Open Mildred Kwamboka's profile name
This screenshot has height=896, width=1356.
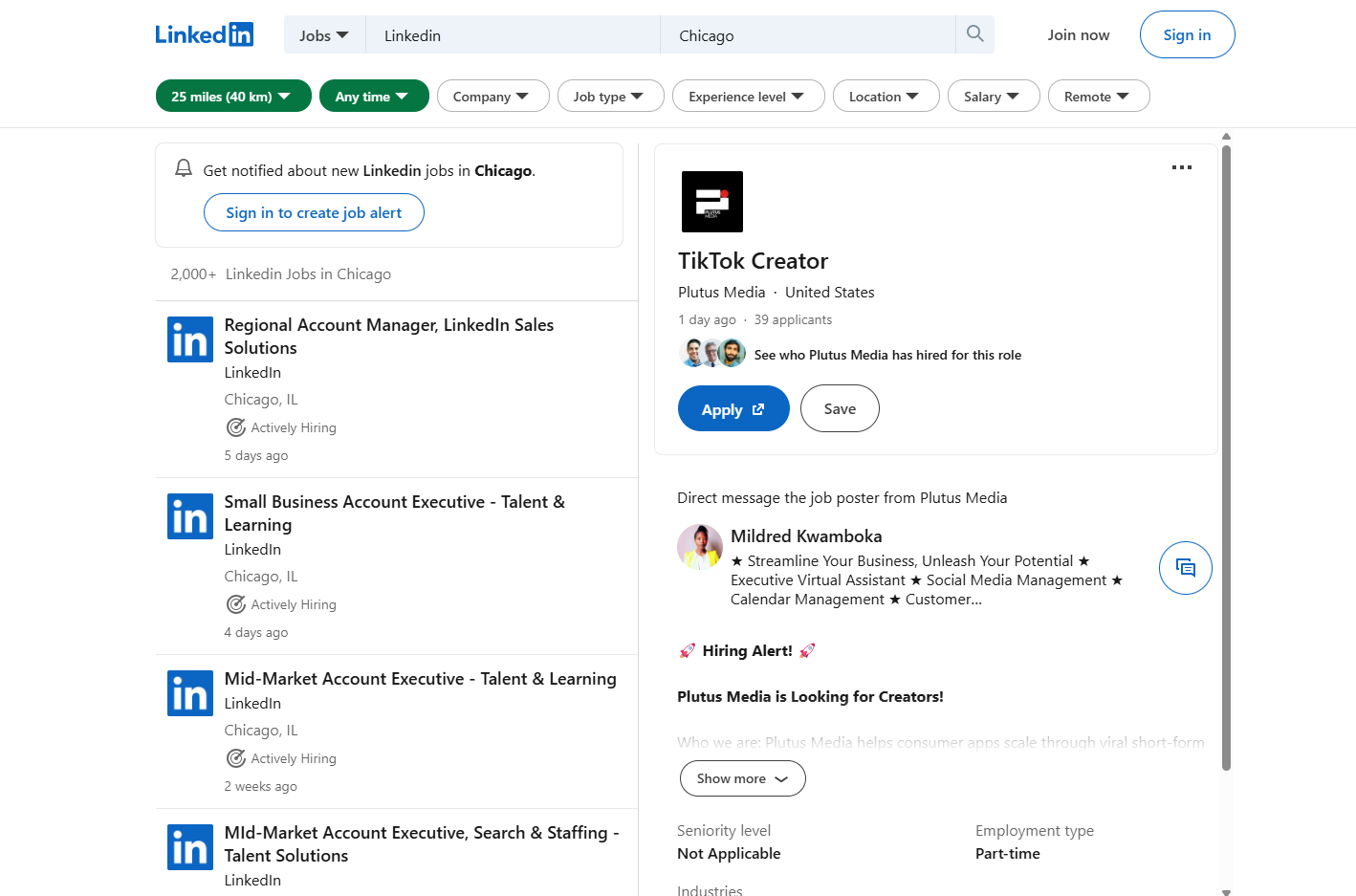806,536
